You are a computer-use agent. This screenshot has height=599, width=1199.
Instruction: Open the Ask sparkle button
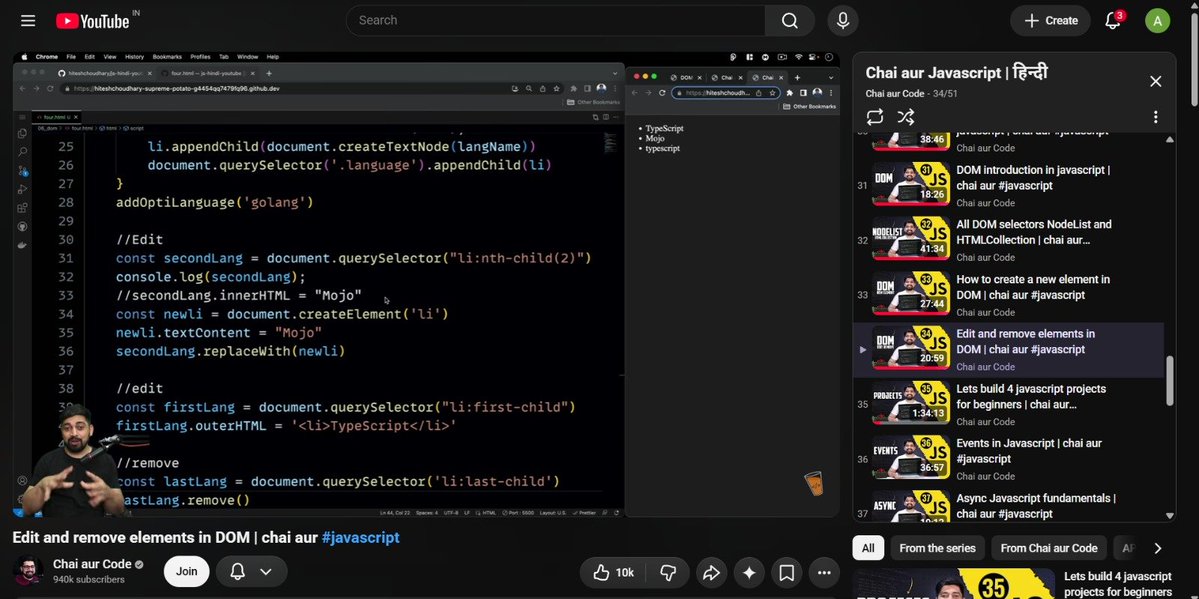click(x=749, y=572)
